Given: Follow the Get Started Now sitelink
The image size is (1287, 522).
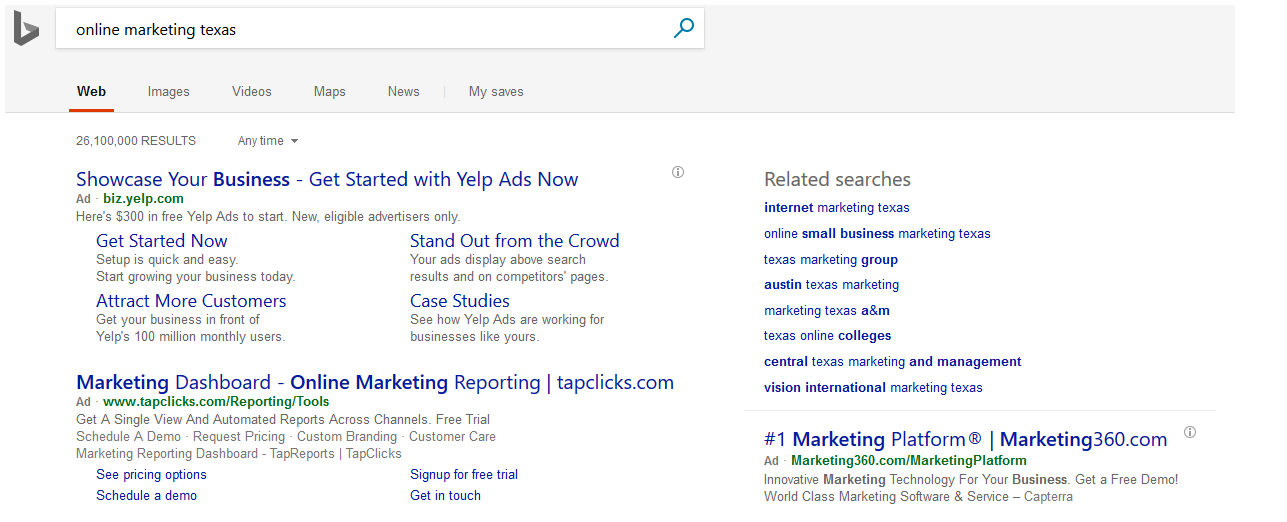Looking at the screenshot, I should (161, 241).
